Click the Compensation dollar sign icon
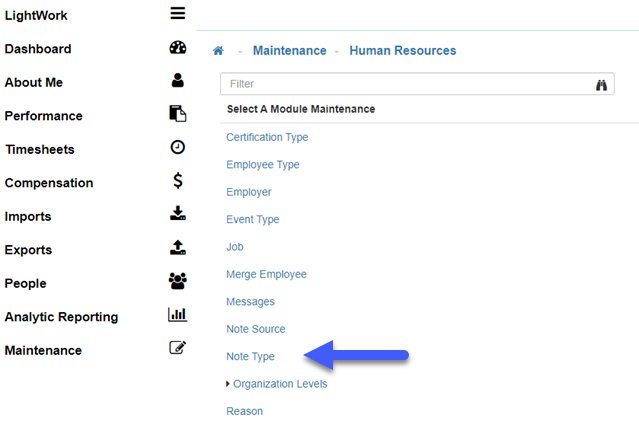Image resolution: width=639 pixels, height=421 pixels. (x=177, y=181)
